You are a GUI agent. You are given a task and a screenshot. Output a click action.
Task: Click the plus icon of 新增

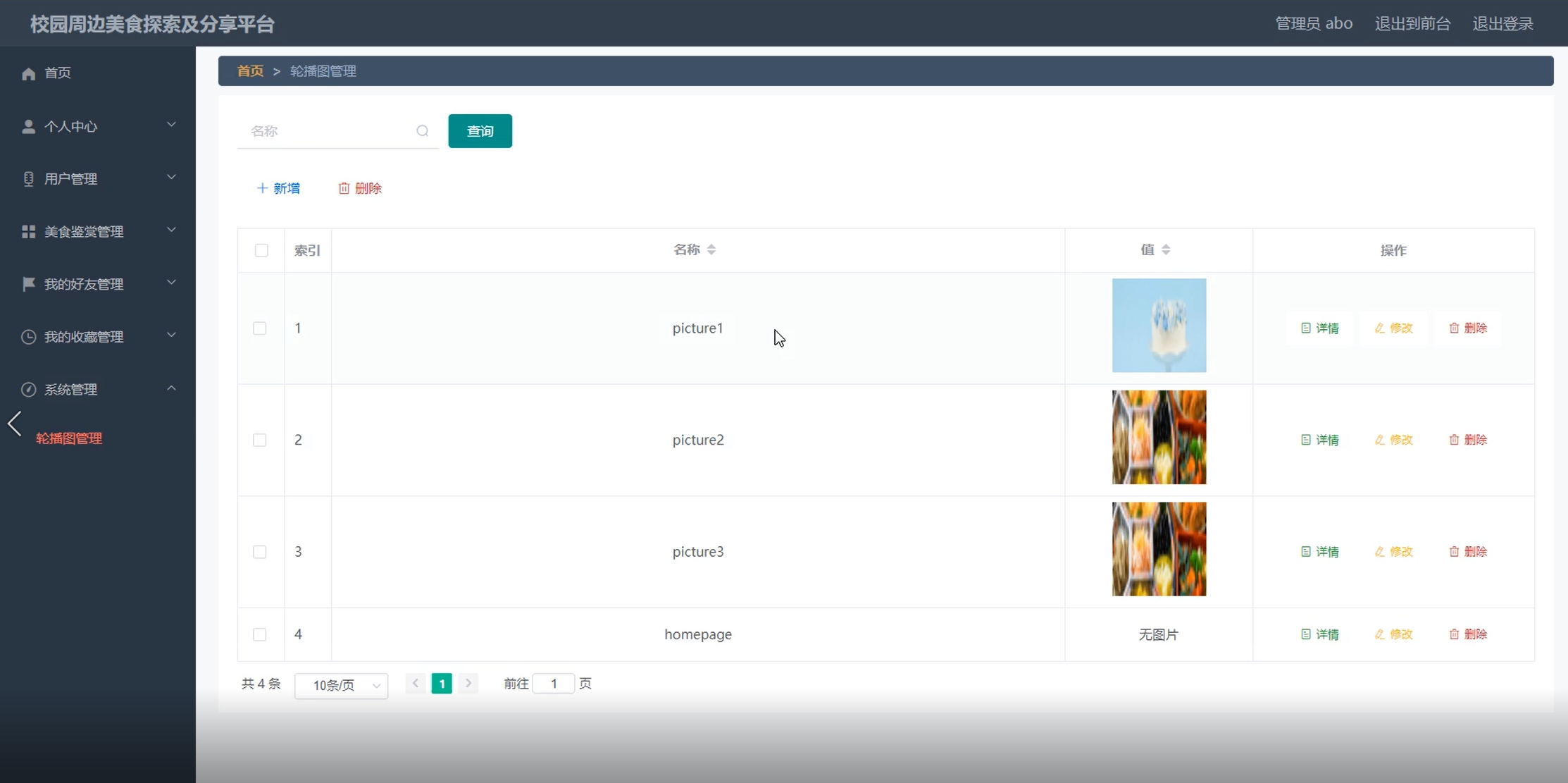tap(262, 188)
